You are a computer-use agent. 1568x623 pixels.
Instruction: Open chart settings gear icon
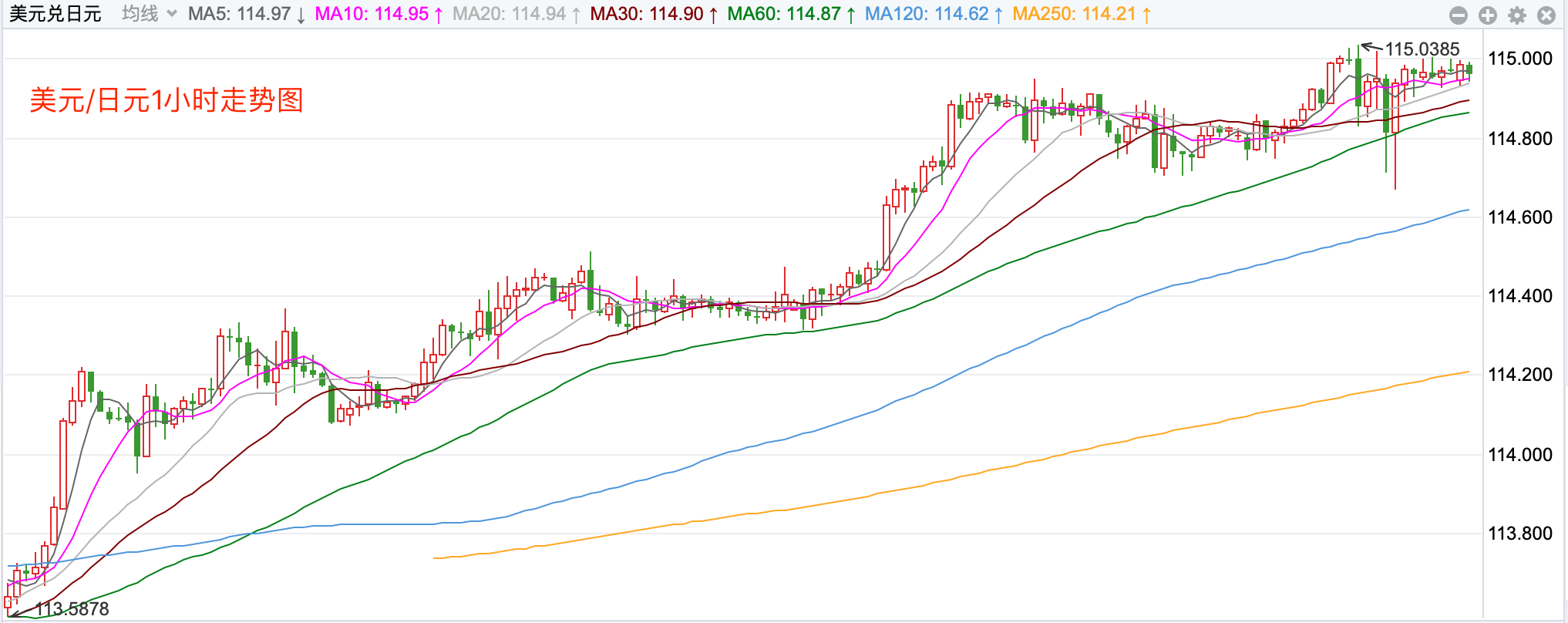[1516, 15]
